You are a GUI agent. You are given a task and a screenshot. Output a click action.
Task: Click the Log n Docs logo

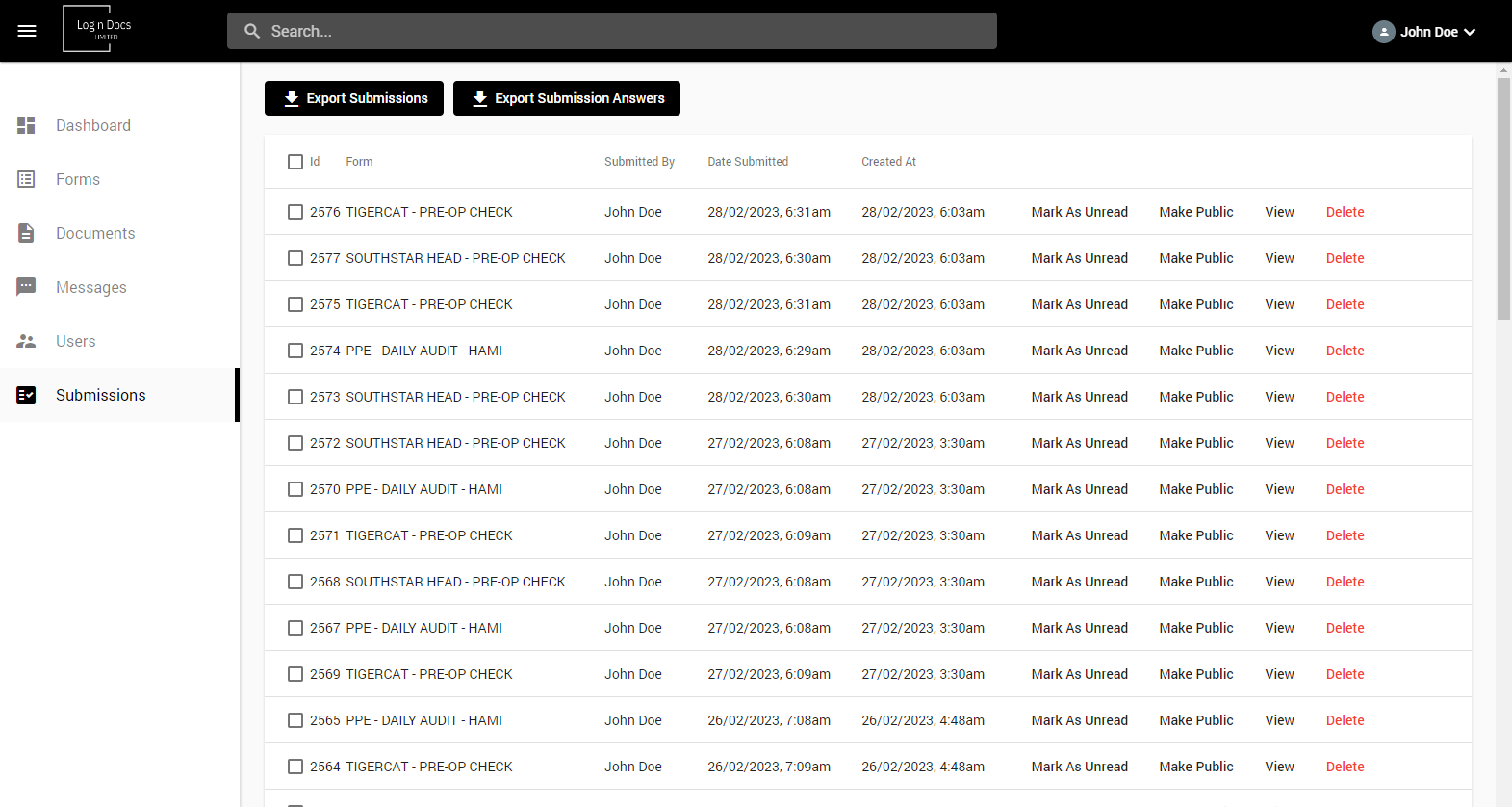tap(99, 29)
